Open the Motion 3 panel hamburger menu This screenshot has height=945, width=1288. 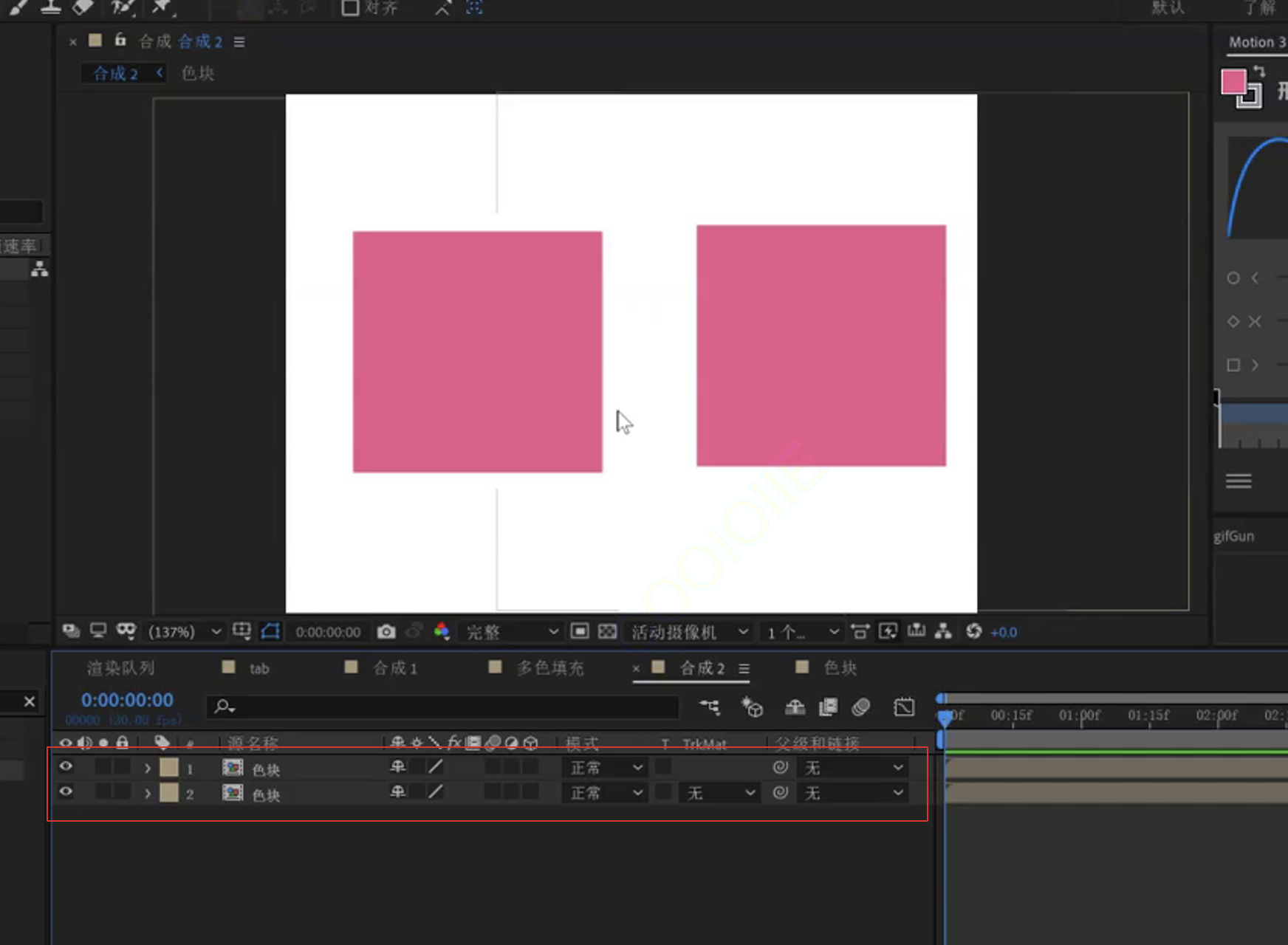click(1239, 481)
